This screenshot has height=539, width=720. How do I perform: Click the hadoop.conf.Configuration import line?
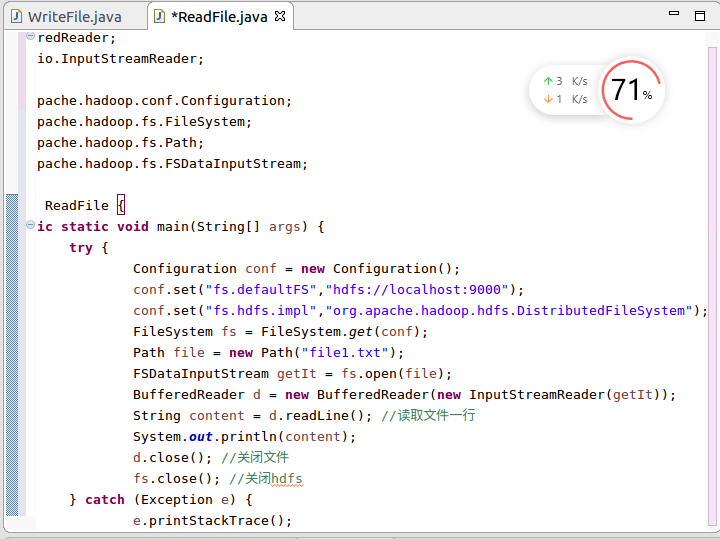pyautogui.click(x=164, y=101)
